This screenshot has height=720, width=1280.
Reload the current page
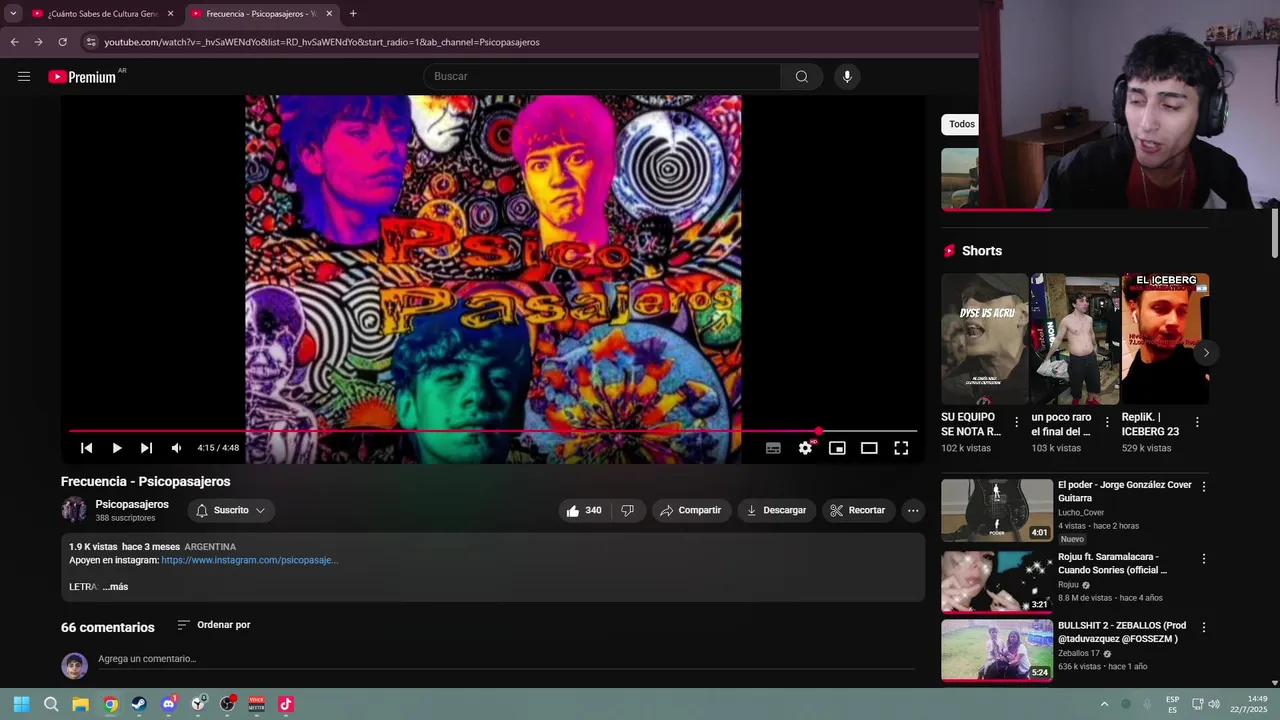coord(62,42)
